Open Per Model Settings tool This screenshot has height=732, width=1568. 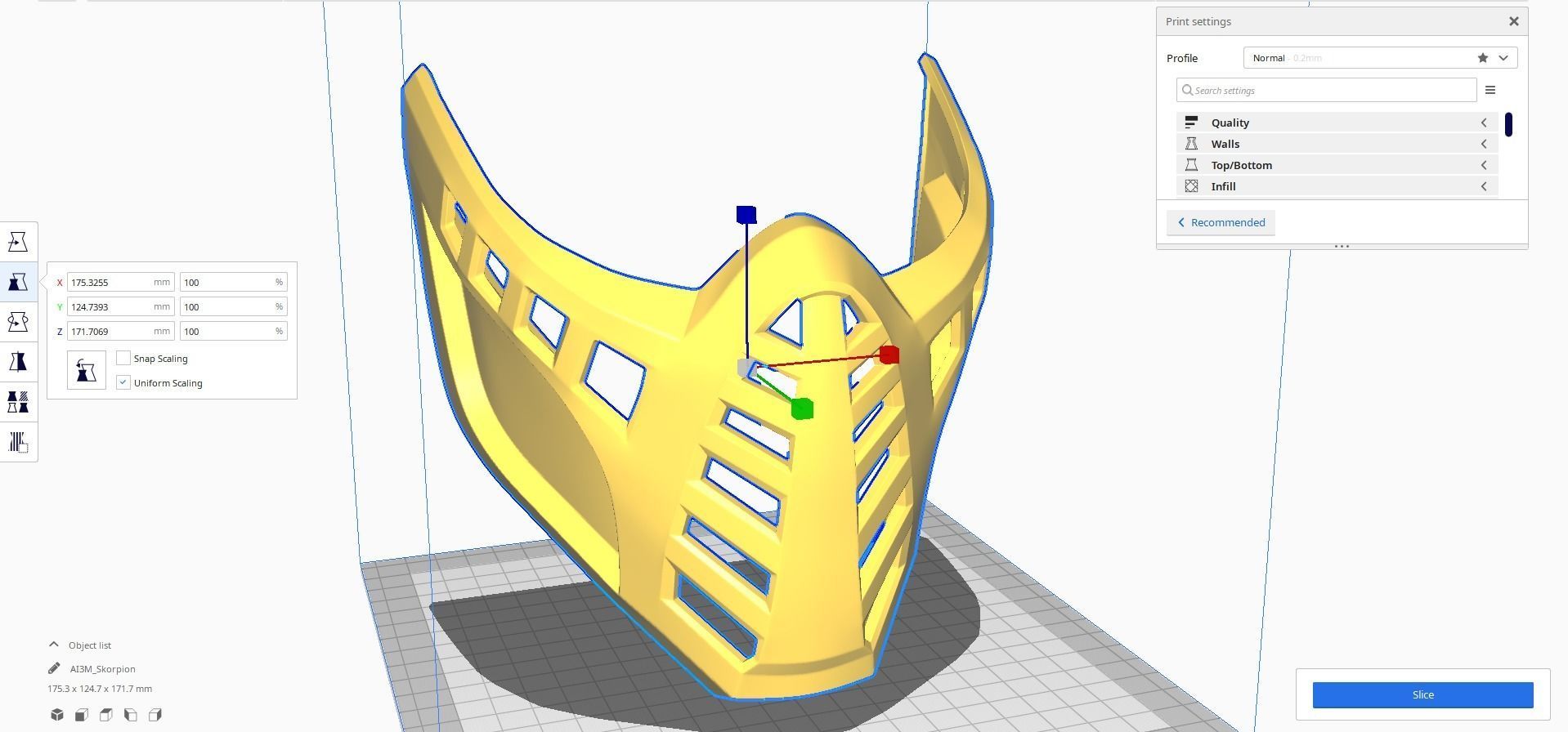point(18,402)
